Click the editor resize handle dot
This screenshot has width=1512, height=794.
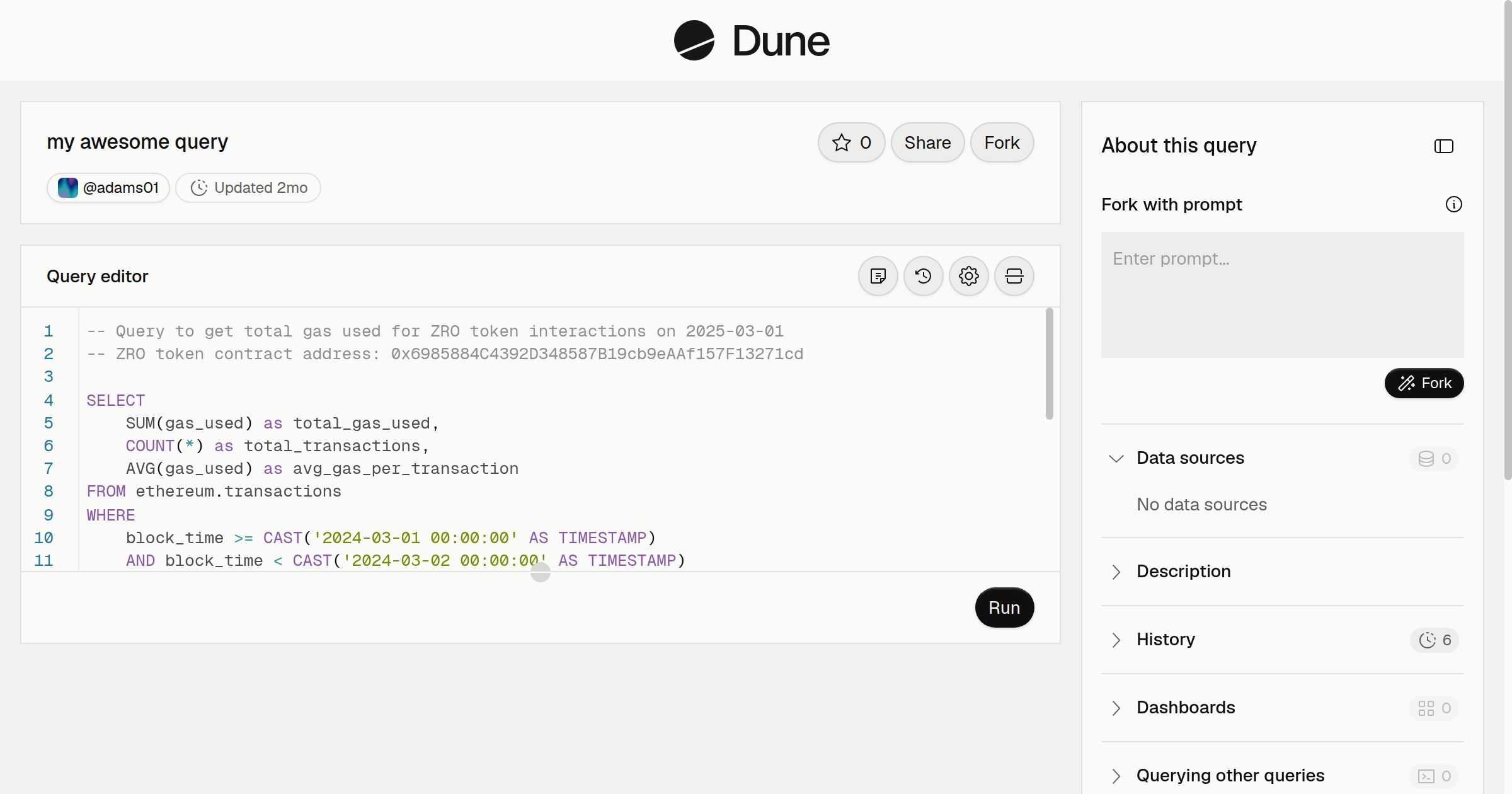coord(541,572)
